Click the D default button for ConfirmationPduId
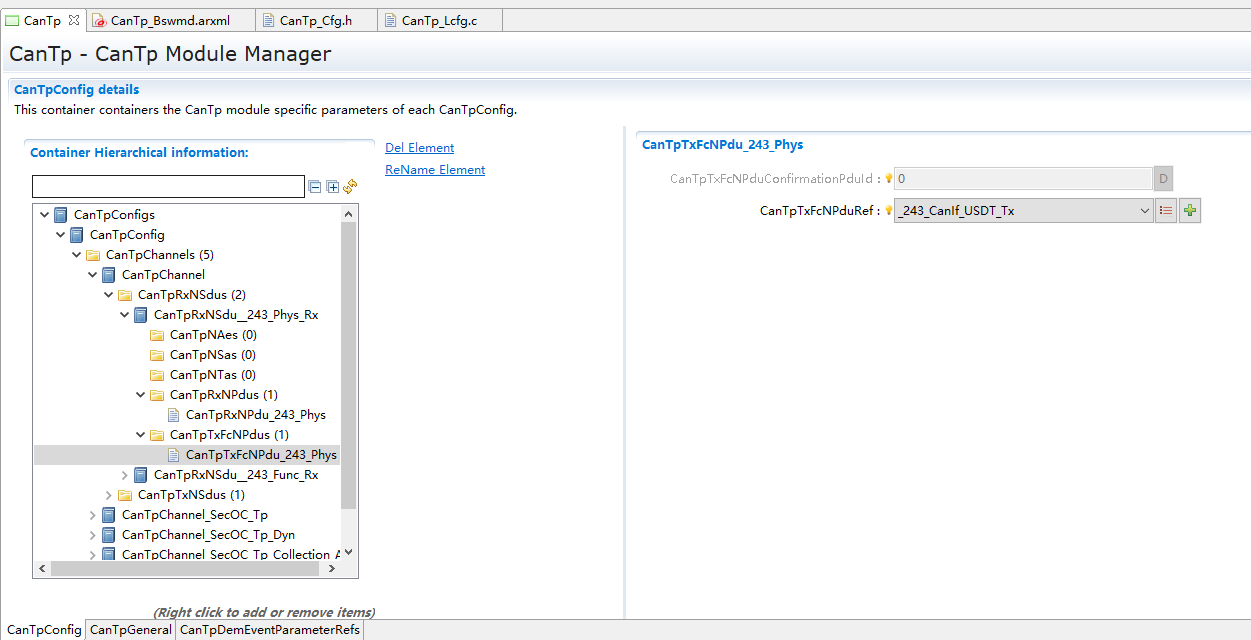1251x640 pixels. pos(1163,179)
